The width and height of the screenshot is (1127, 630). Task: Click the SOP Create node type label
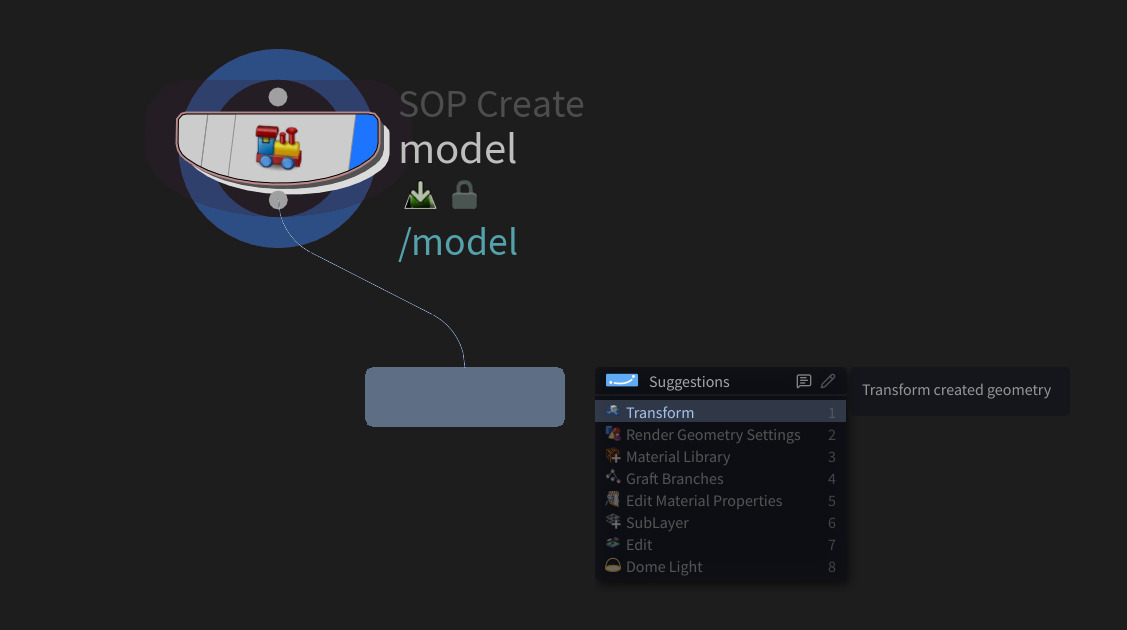492,104
